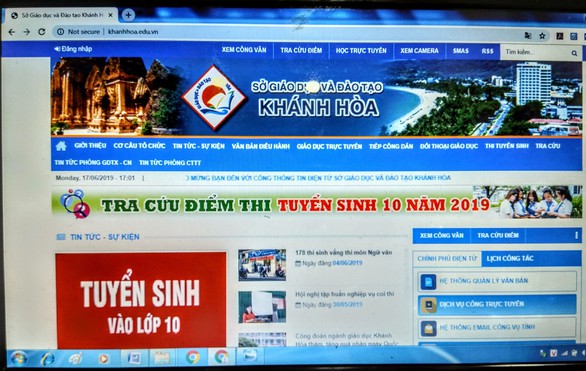Reload the page with refresh icon
The height and width of the screenshot is (371, 586).
tap(41, 32)
